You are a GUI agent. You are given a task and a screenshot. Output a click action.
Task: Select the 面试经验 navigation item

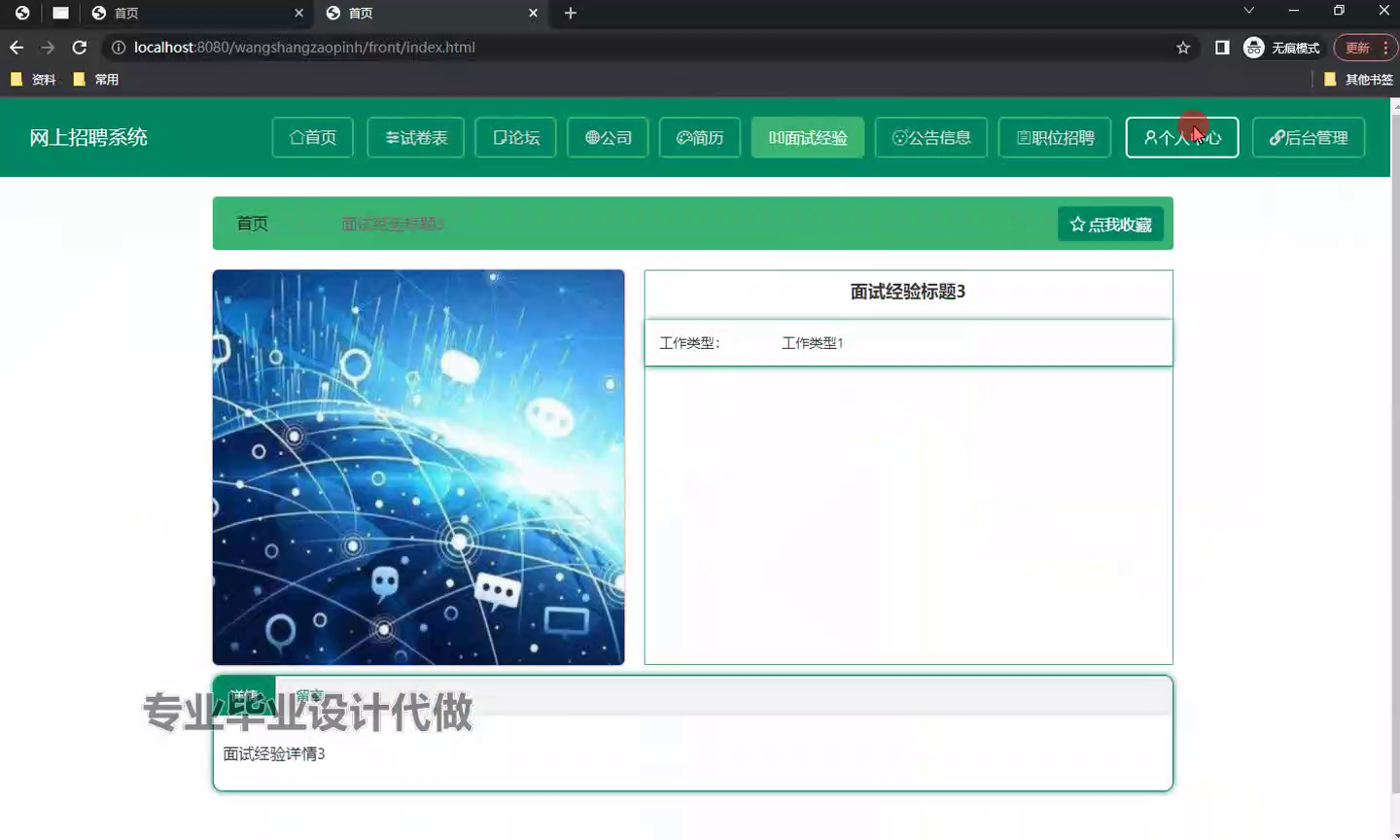807,137
